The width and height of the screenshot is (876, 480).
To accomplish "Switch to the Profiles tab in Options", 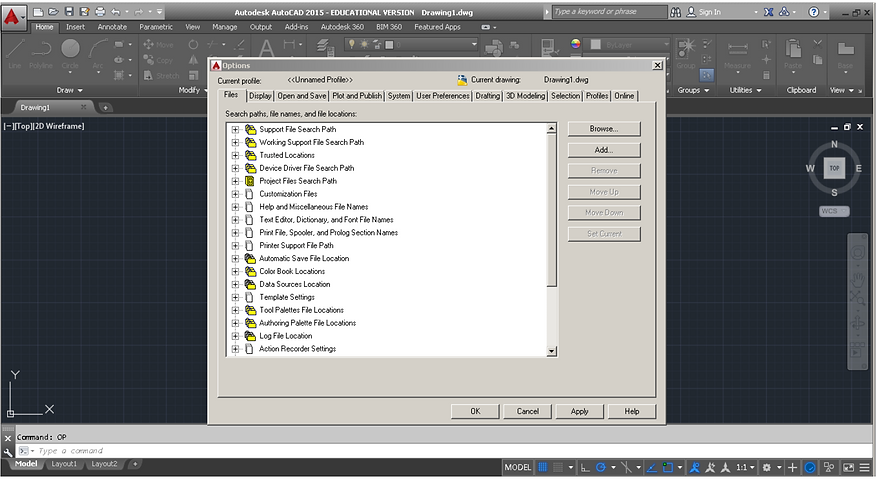I will 597,96.
